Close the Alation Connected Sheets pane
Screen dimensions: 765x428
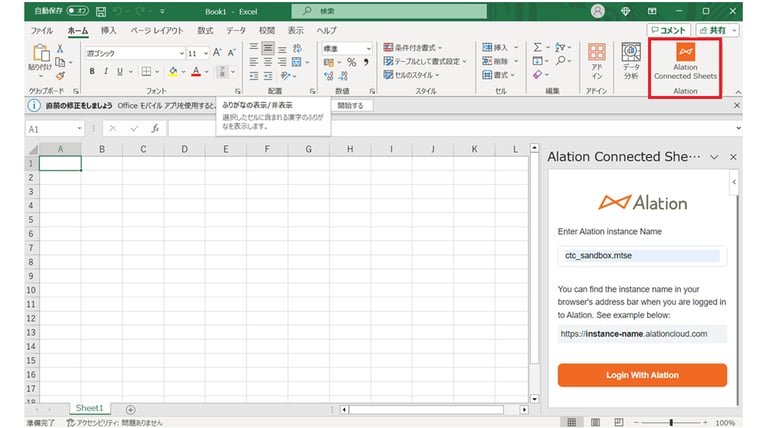[733, 157]
